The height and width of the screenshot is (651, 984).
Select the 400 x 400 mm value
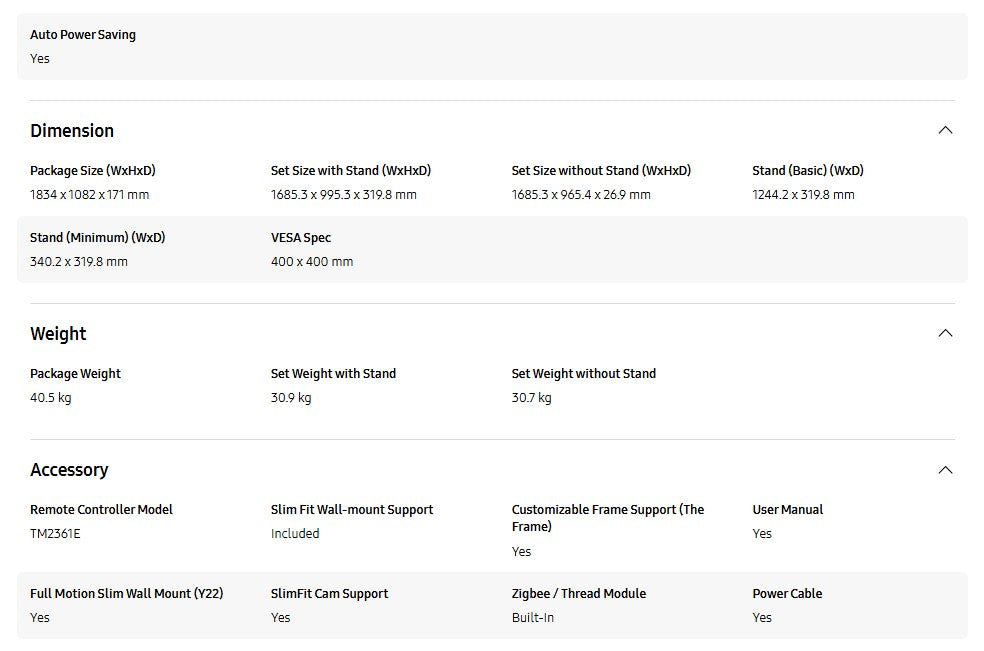pos(312,262)
